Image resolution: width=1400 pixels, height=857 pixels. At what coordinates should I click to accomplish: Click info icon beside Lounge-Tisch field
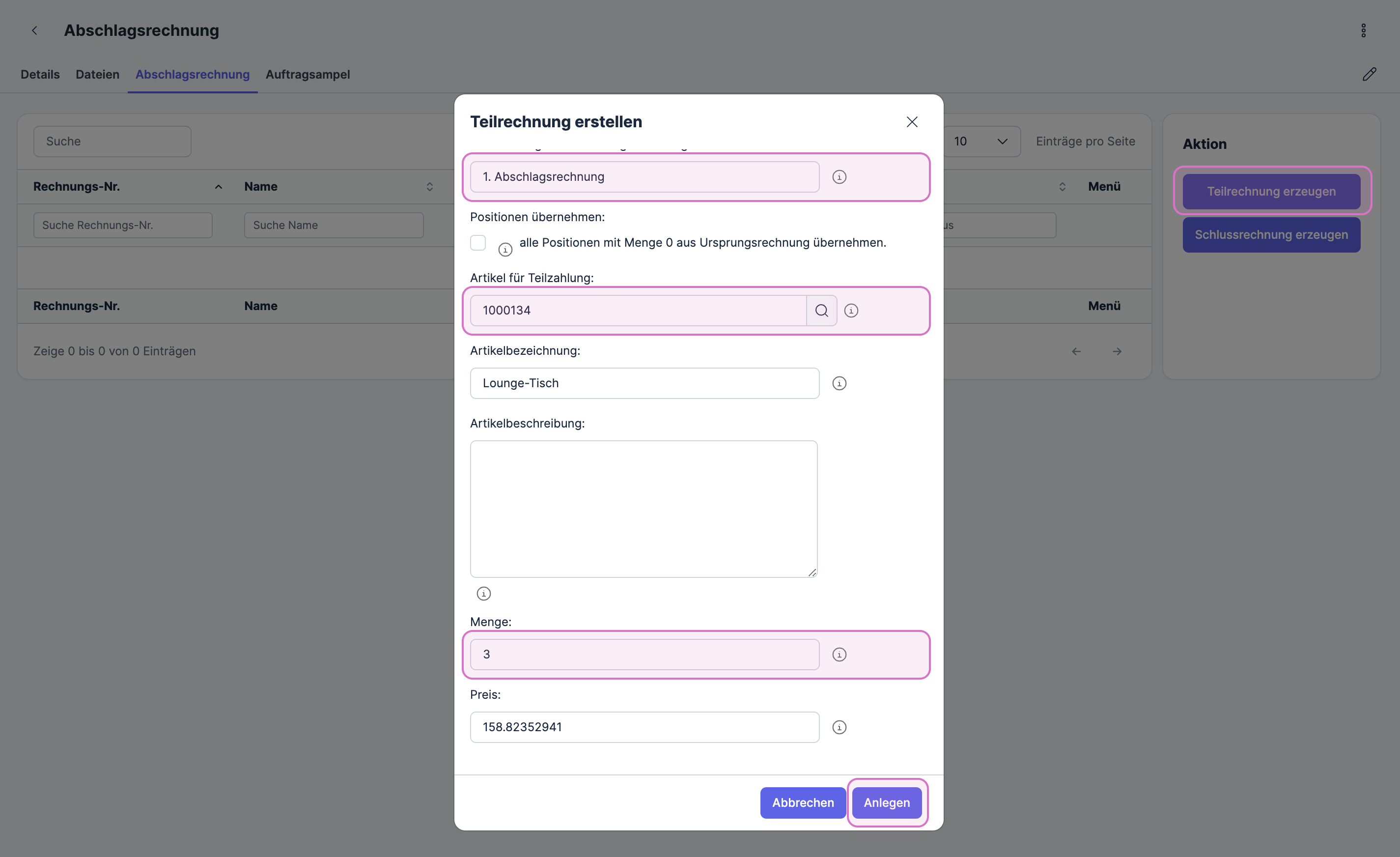coord(839,383)
